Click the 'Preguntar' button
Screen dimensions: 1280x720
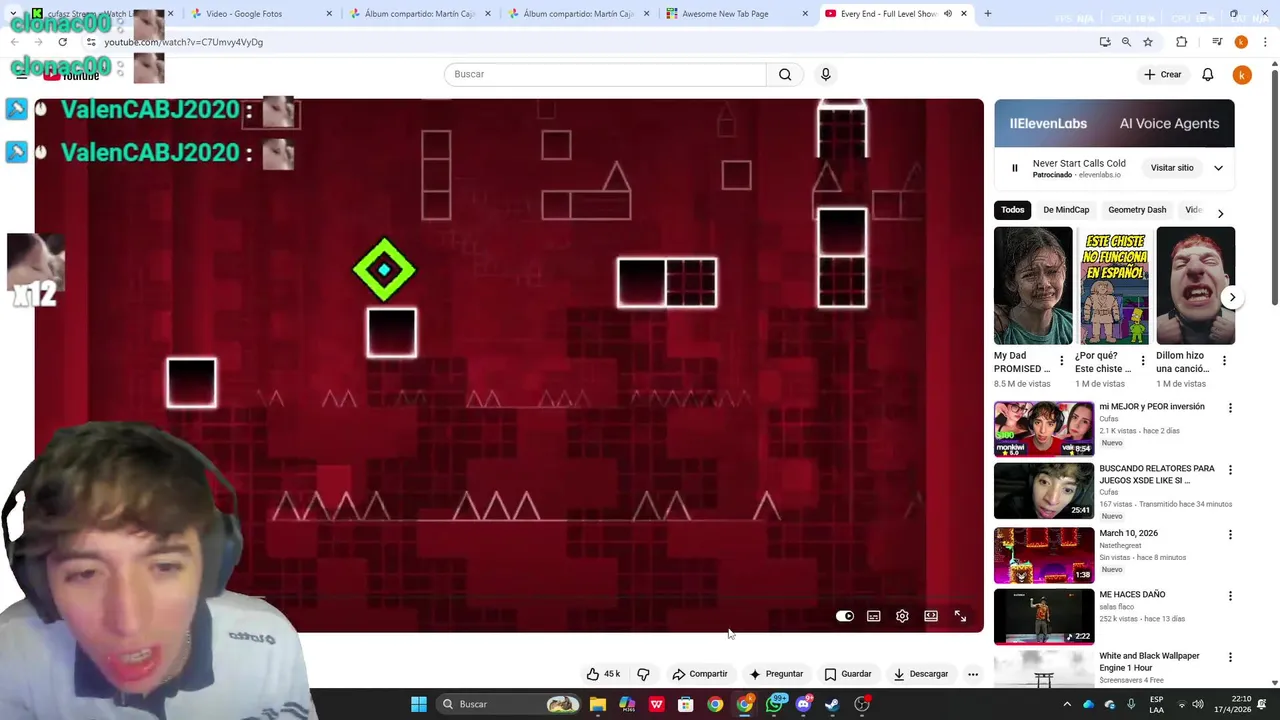coord(776,674)
